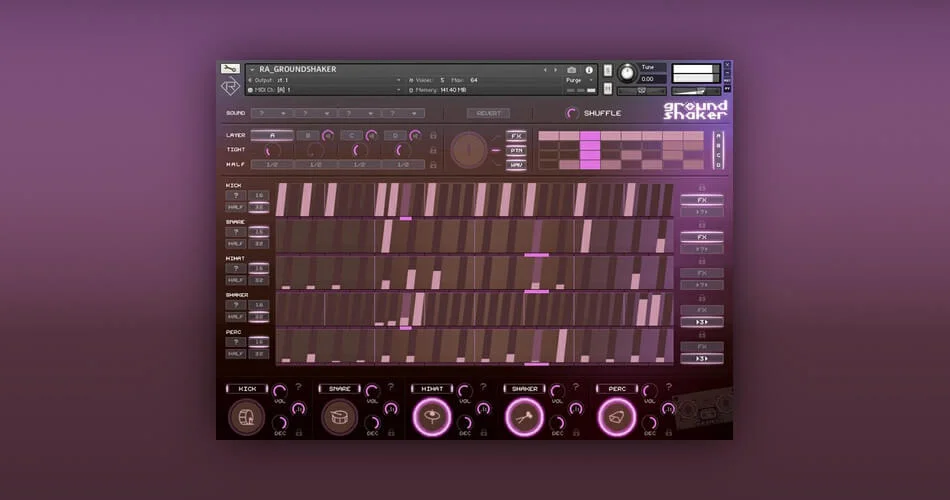
Task: Click the lock icon beside Tight row
Action: (x=433, y=150)
